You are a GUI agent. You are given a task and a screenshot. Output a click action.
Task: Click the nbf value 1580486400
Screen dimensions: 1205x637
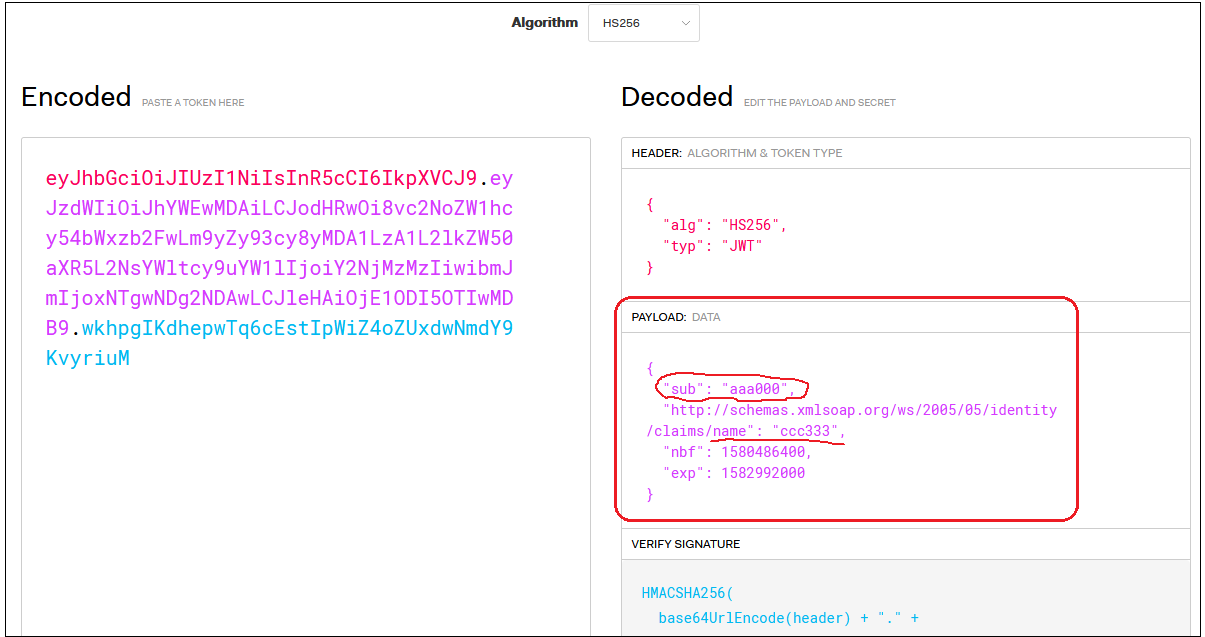pos(766,452)
